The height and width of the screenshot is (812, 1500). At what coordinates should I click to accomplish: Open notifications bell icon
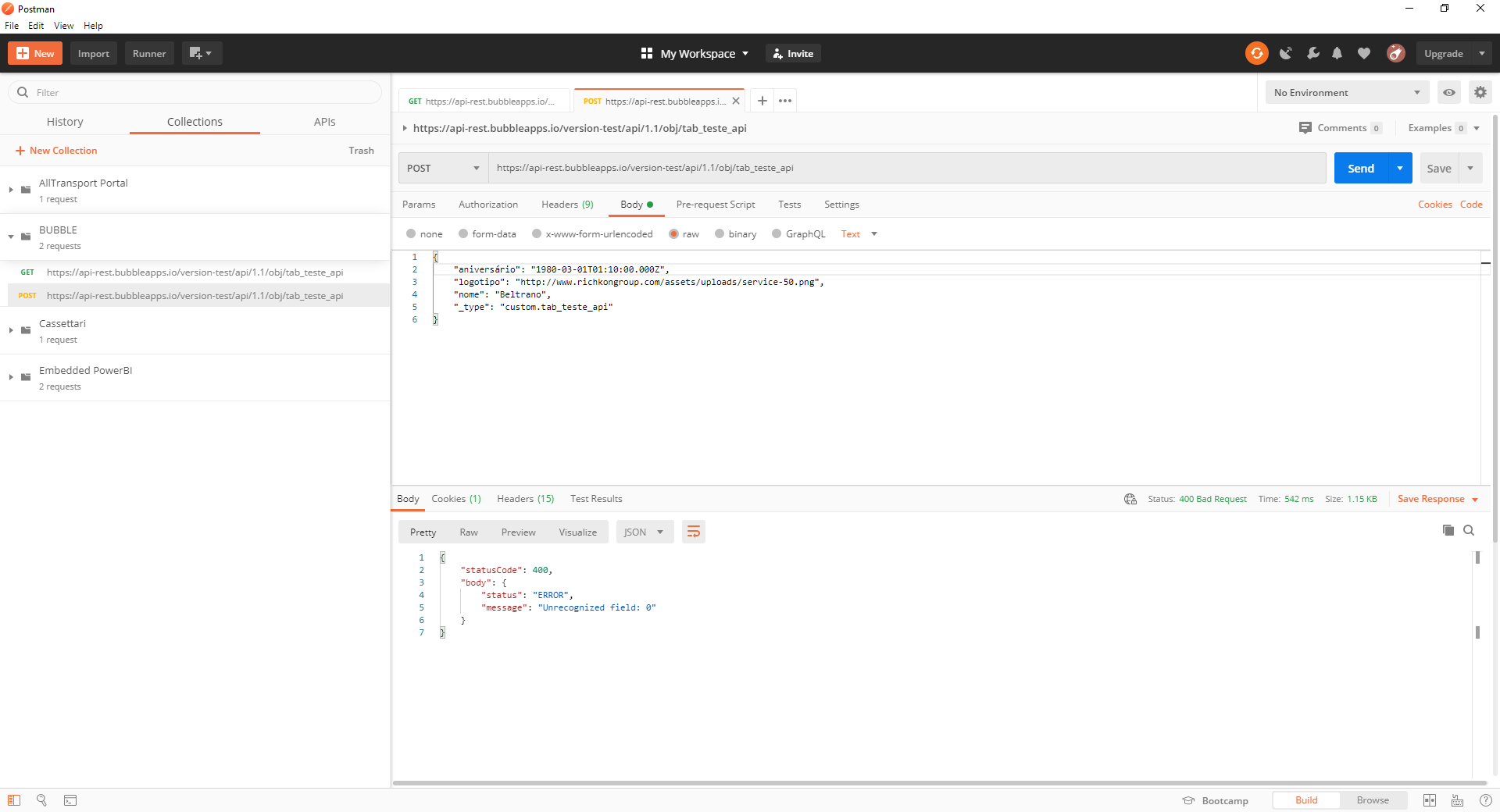click(x=1337, y=53)
